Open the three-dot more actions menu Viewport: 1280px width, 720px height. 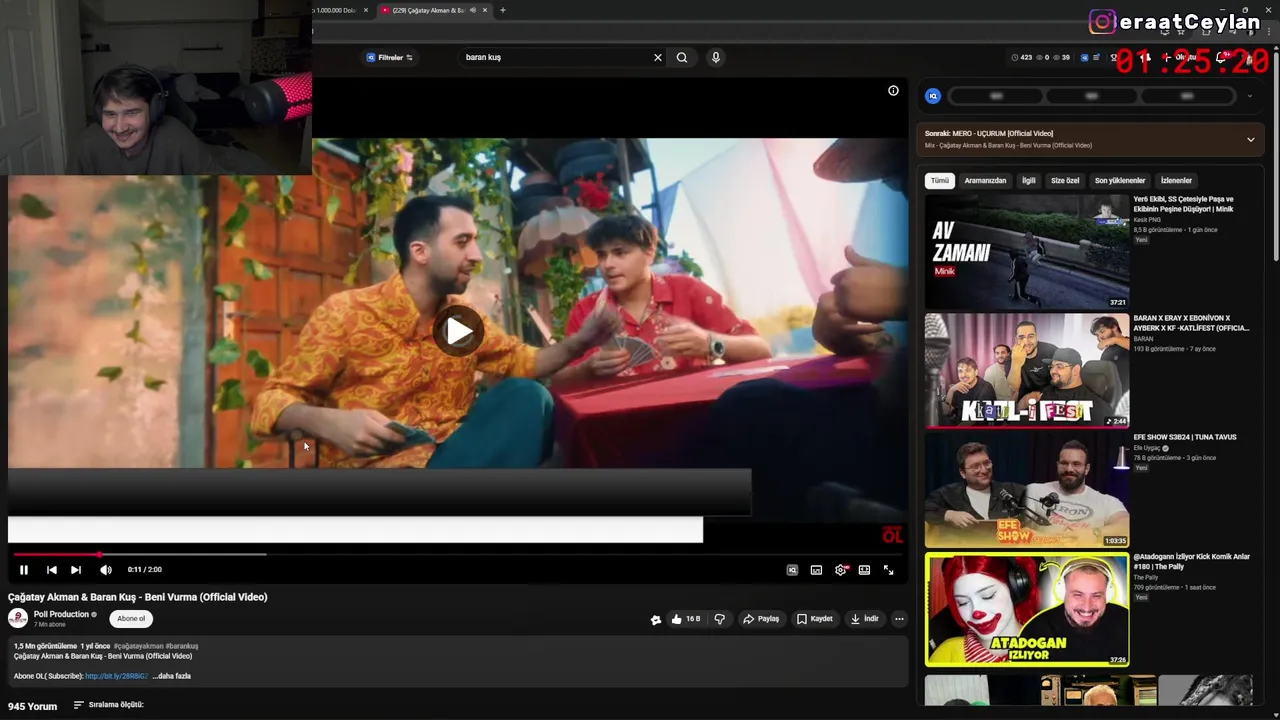[x=899, y=619]
